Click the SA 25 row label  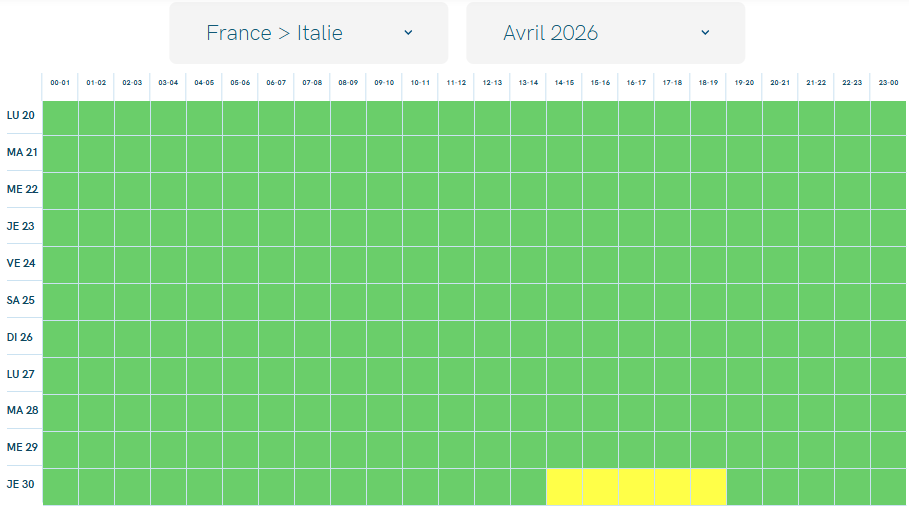coord(21,300)
